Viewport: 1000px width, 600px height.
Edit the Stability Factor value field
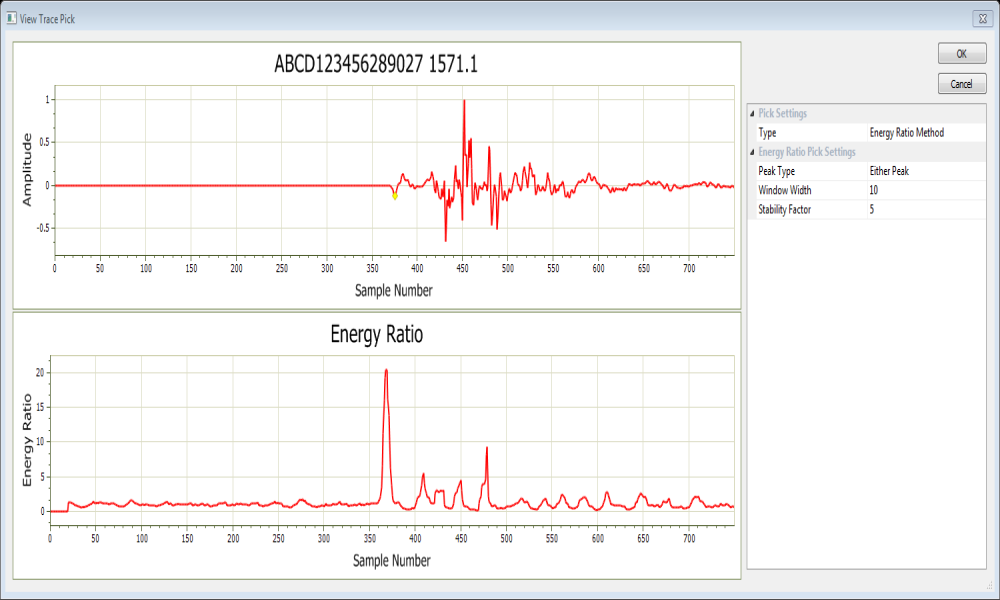931,209
